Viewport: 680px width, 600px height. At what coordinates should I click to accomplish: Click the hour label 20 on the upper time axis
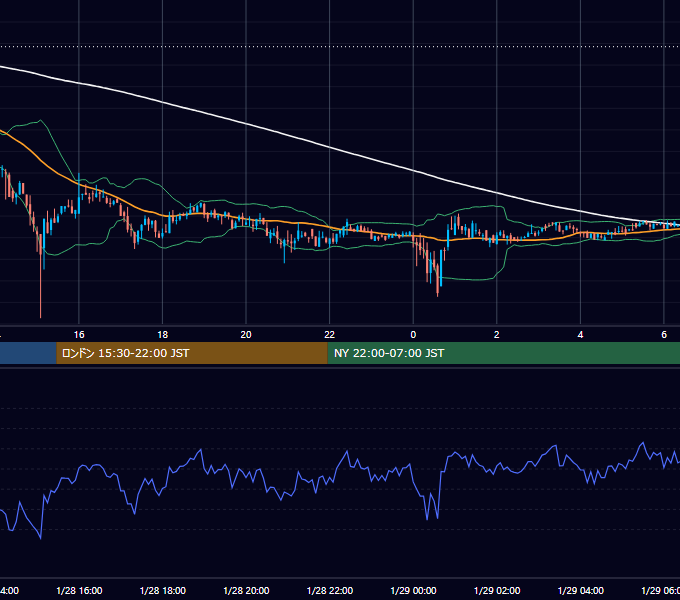pos(246,335)
